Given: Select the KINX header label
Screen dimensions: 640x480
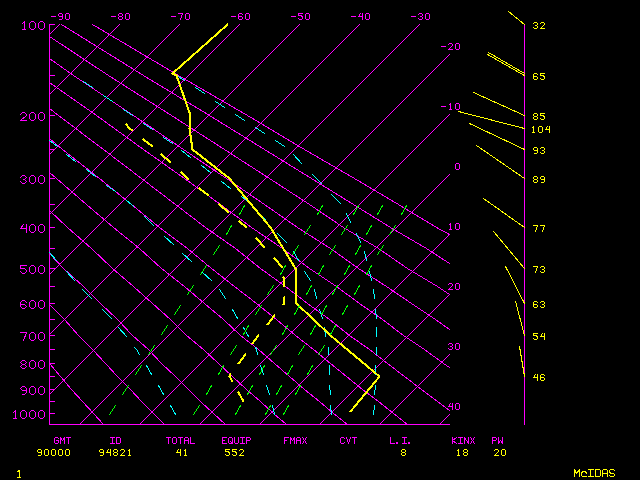Looking at the screenshot, I should pos(462,440).
